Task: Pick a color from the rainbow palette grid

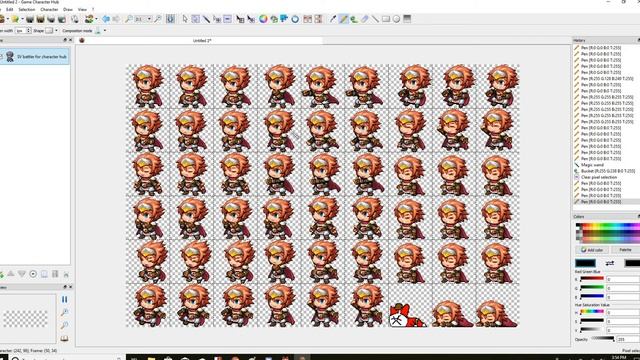Action: pyautogui.click(x=608, y=232)
